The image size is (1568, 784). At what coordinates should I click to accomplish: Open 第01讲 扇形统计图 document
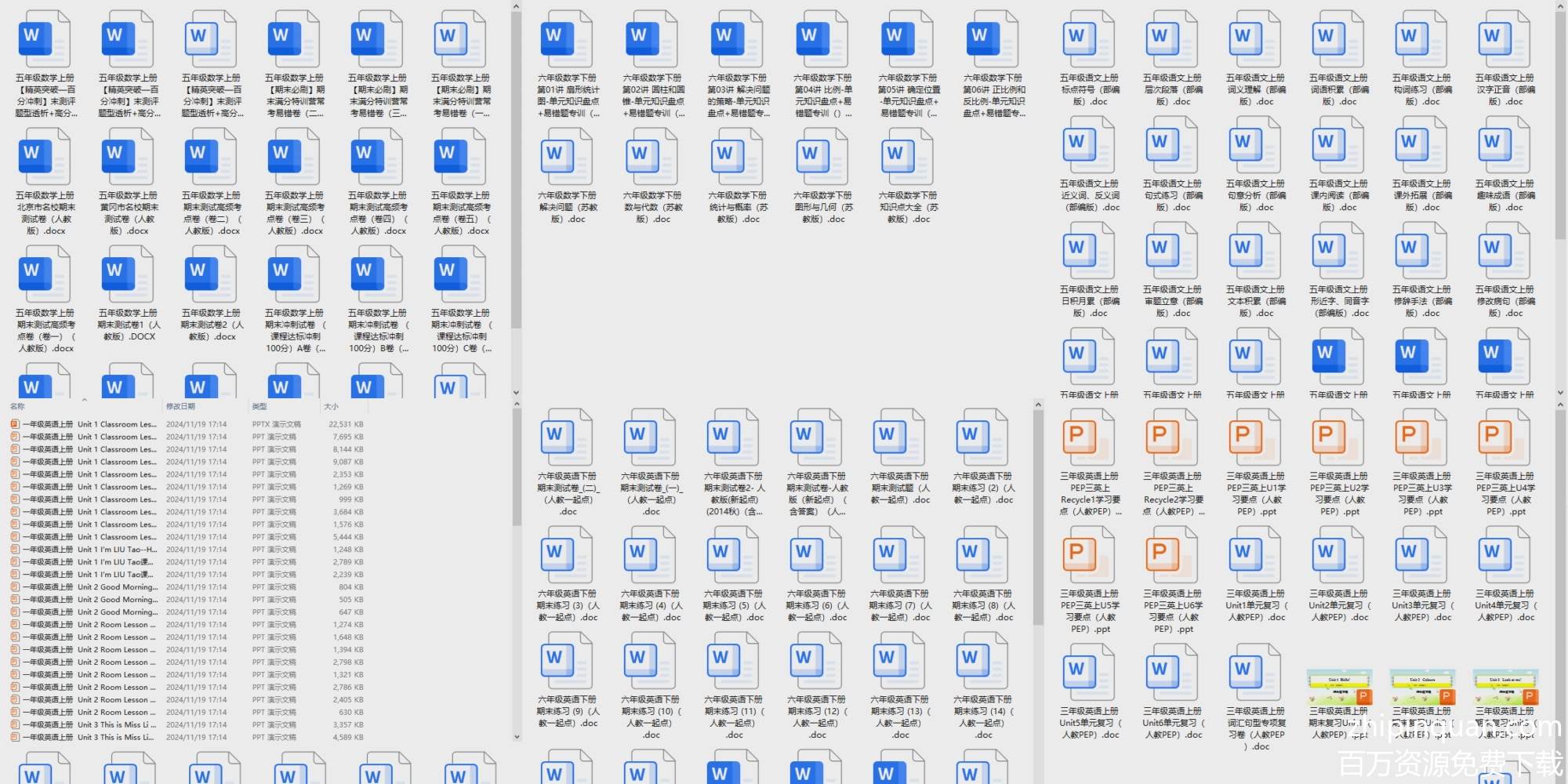pyautogui.click(x=568, y=64)
